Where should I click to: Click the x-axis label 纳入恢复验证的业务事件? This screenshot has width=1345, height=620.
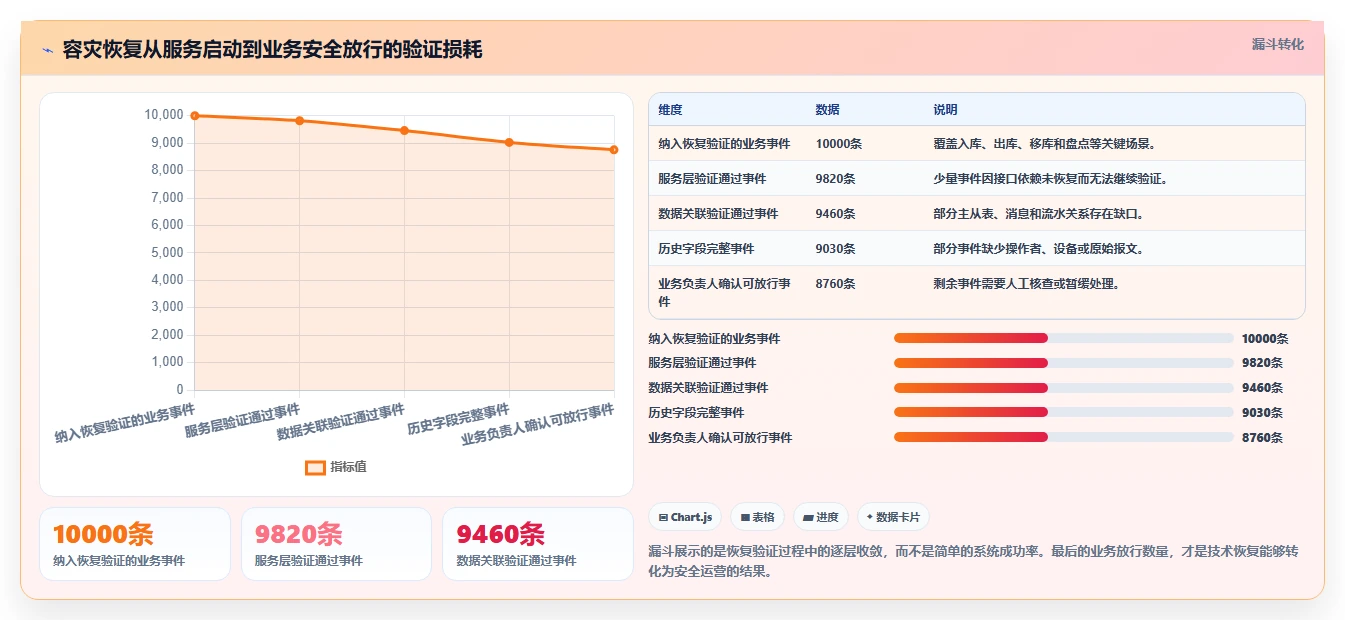pos(125,424)
